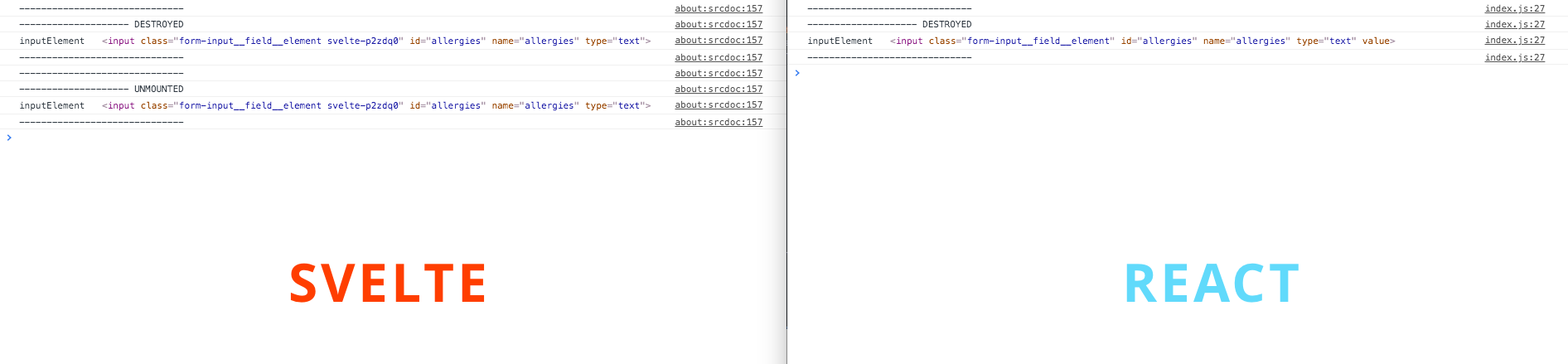Image resolution: width=1568 pixels, height=364 pixels.
Task: Click the inputElement label under UNMOUNTED
Action: tap(52, 105)
